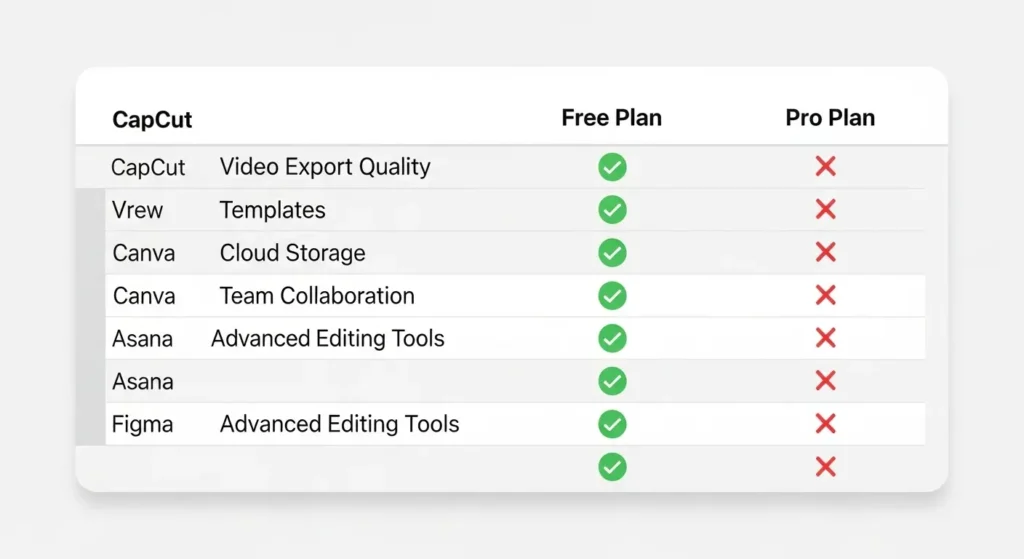Click the green checkmark in the Vrew Templates row
This screenshot has height=559, width=1024.
coord(612,210)
